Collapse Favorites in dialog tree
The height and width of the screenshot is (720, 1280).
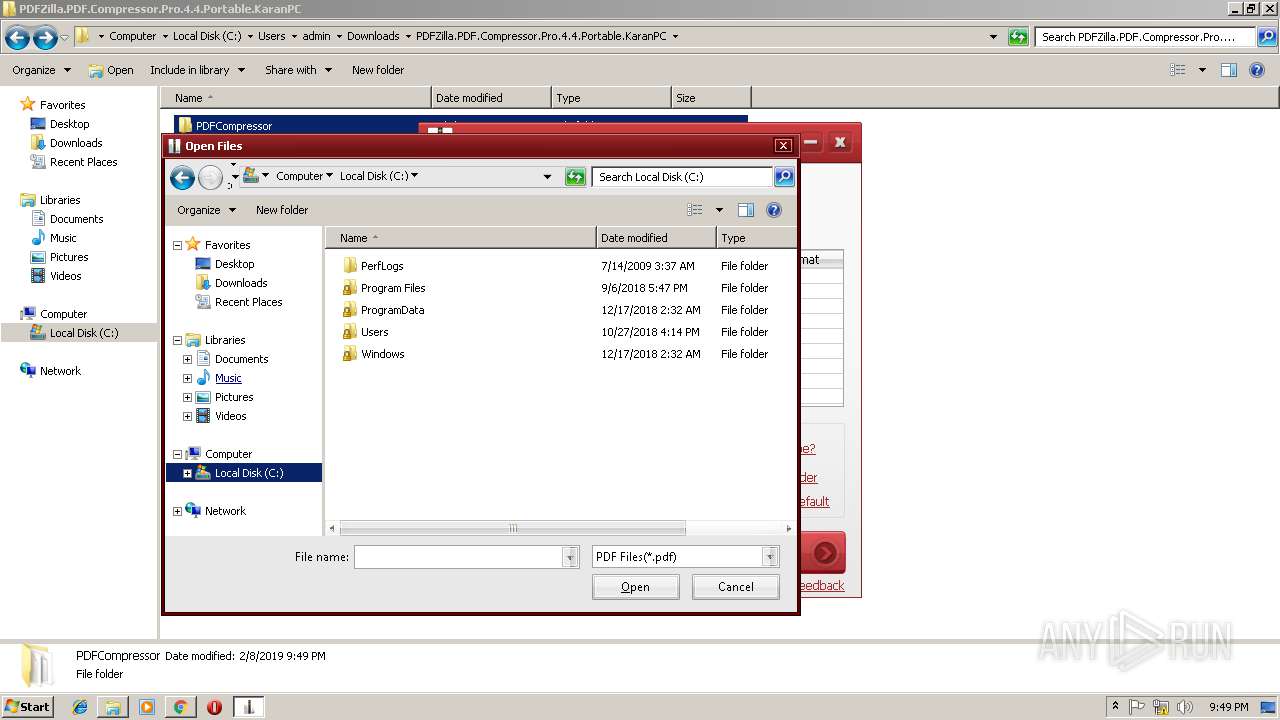[177, 245]
